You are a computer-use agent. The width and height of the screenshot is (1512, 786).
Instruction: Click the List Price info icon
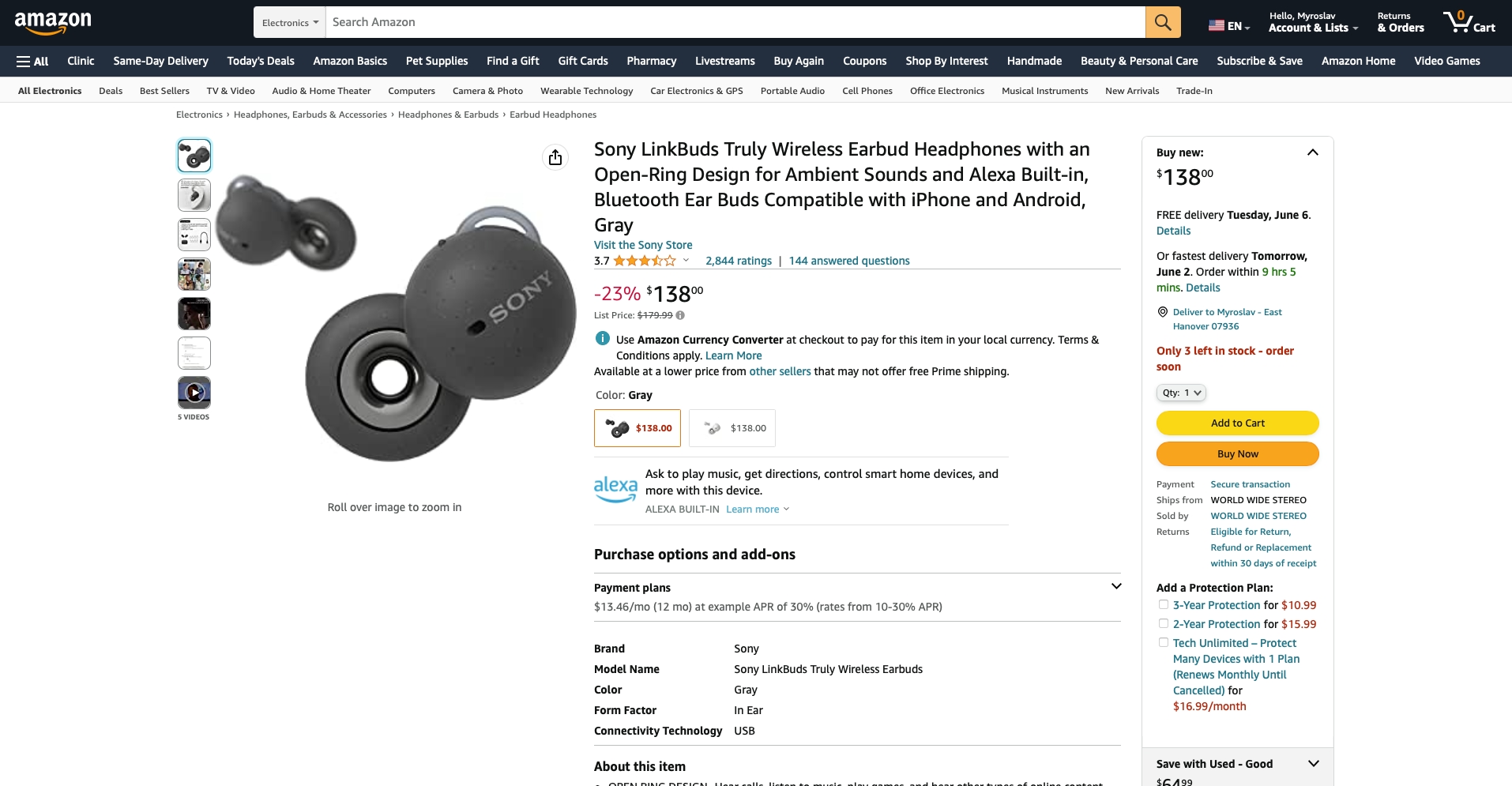680,315
